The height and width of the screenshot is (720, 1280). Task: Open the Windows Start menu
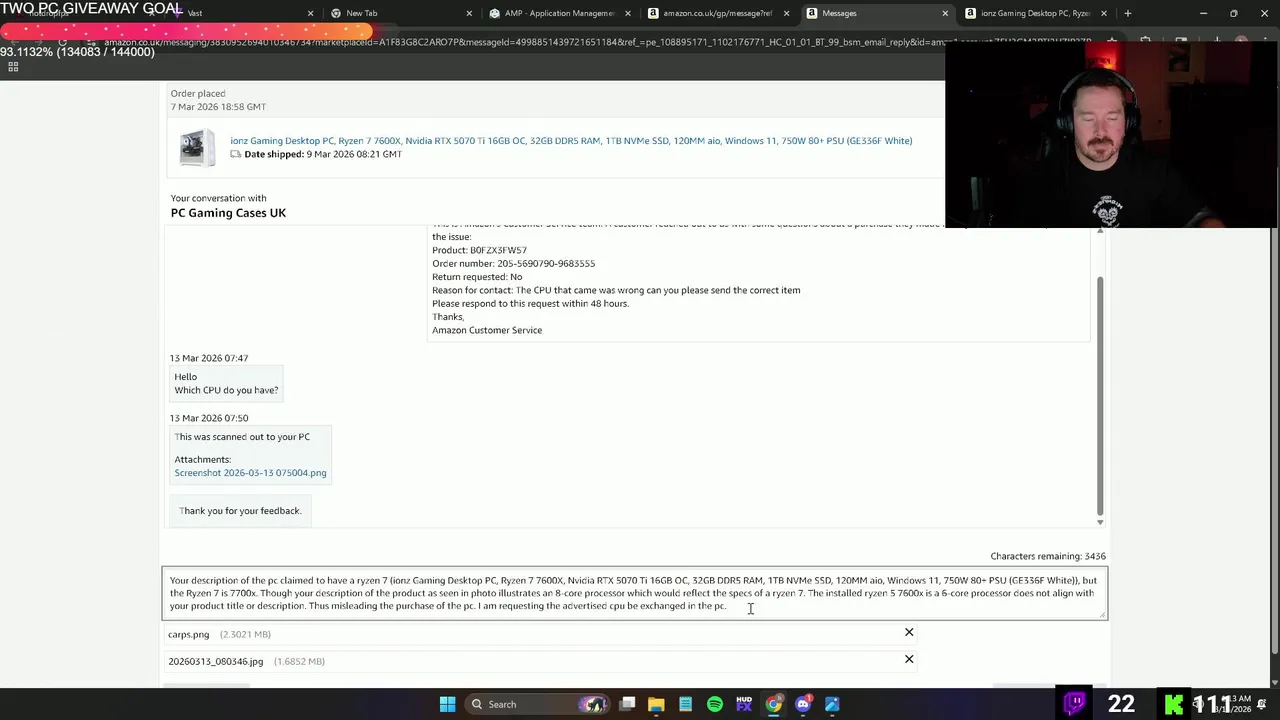pos(447,704)
